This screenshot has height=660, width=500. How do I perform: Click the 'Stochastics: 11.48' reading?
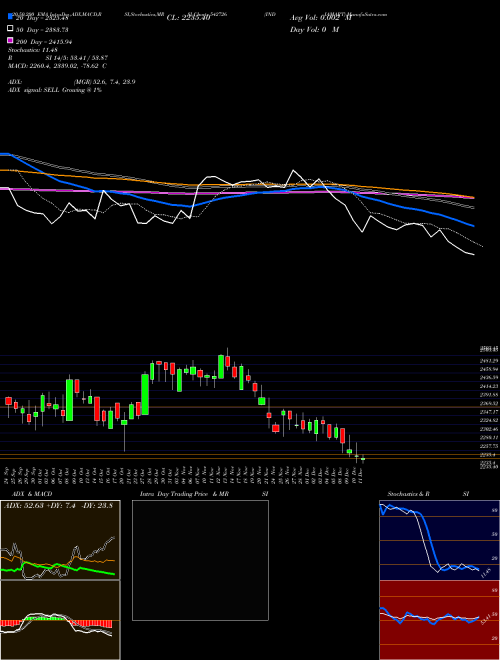pyautogui.click(x=33, y=50)
